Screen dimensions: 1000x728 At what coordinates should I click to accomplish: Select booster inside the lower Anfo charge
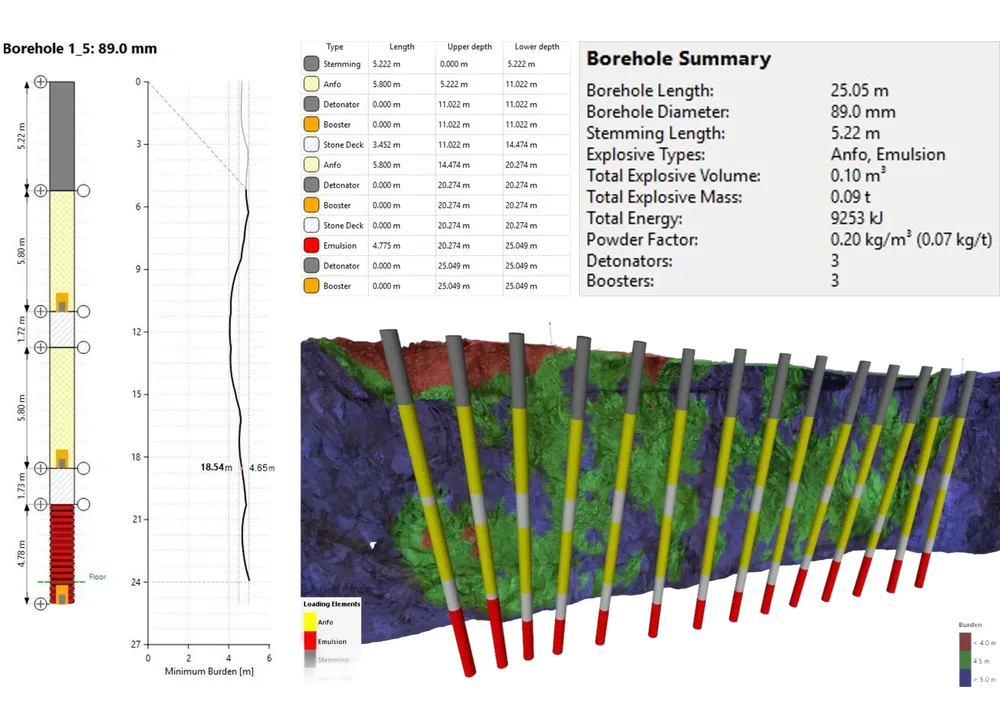[62, 459]
